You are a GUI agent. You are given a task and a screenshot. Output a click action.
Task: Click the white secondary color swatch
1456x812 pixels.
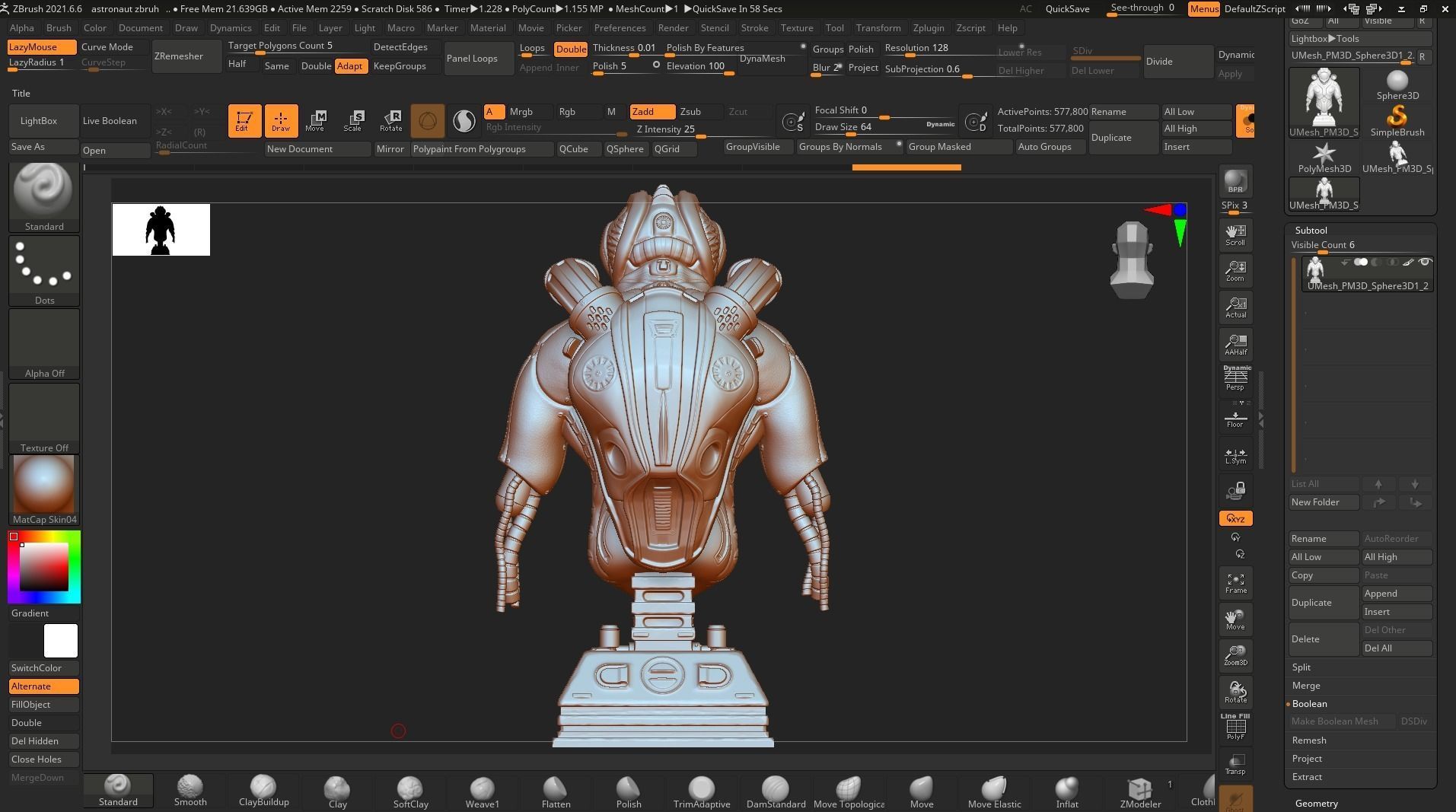[61, 641]
